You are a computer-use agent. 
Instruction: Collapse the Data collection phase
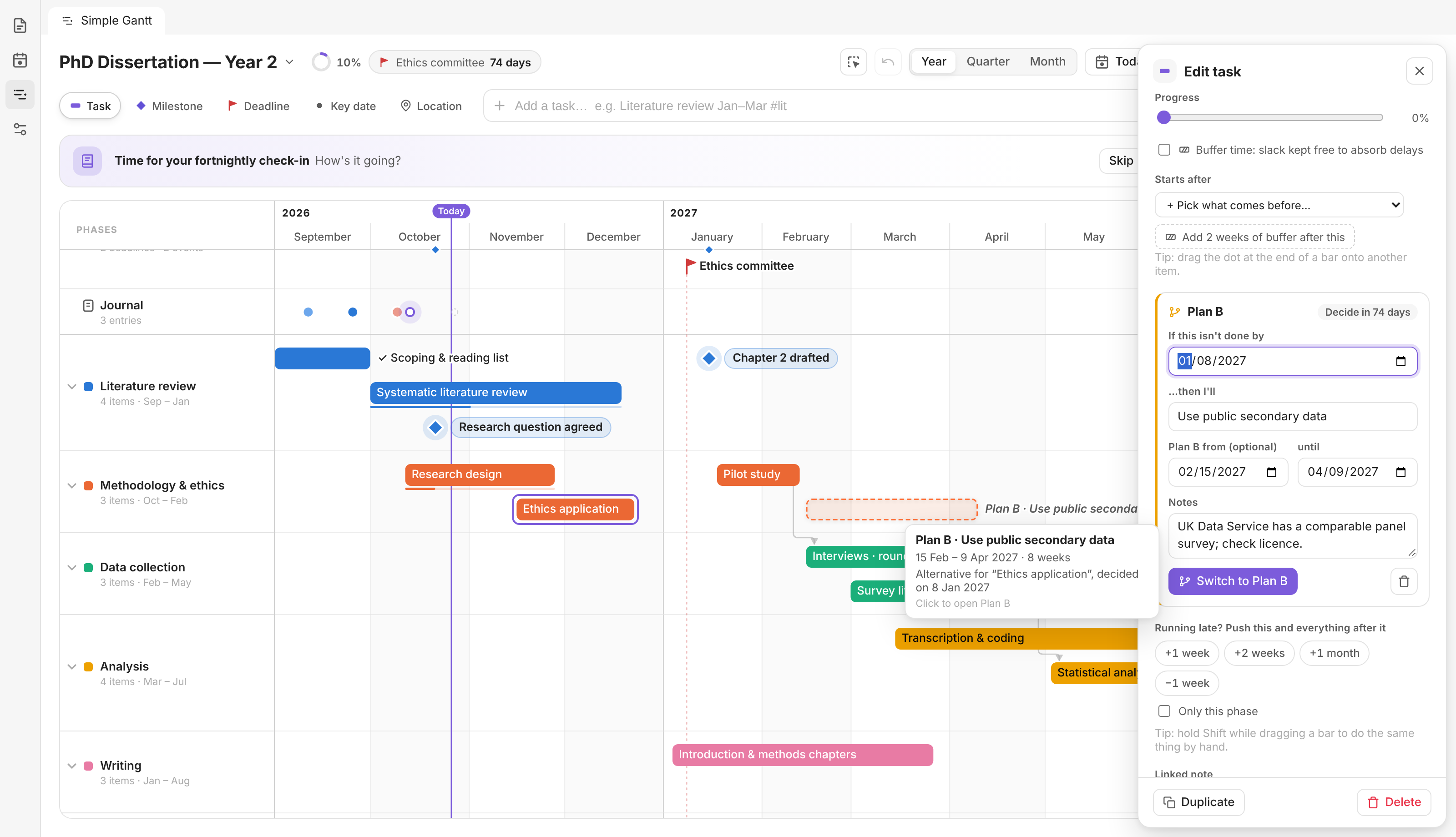[72, 567]
